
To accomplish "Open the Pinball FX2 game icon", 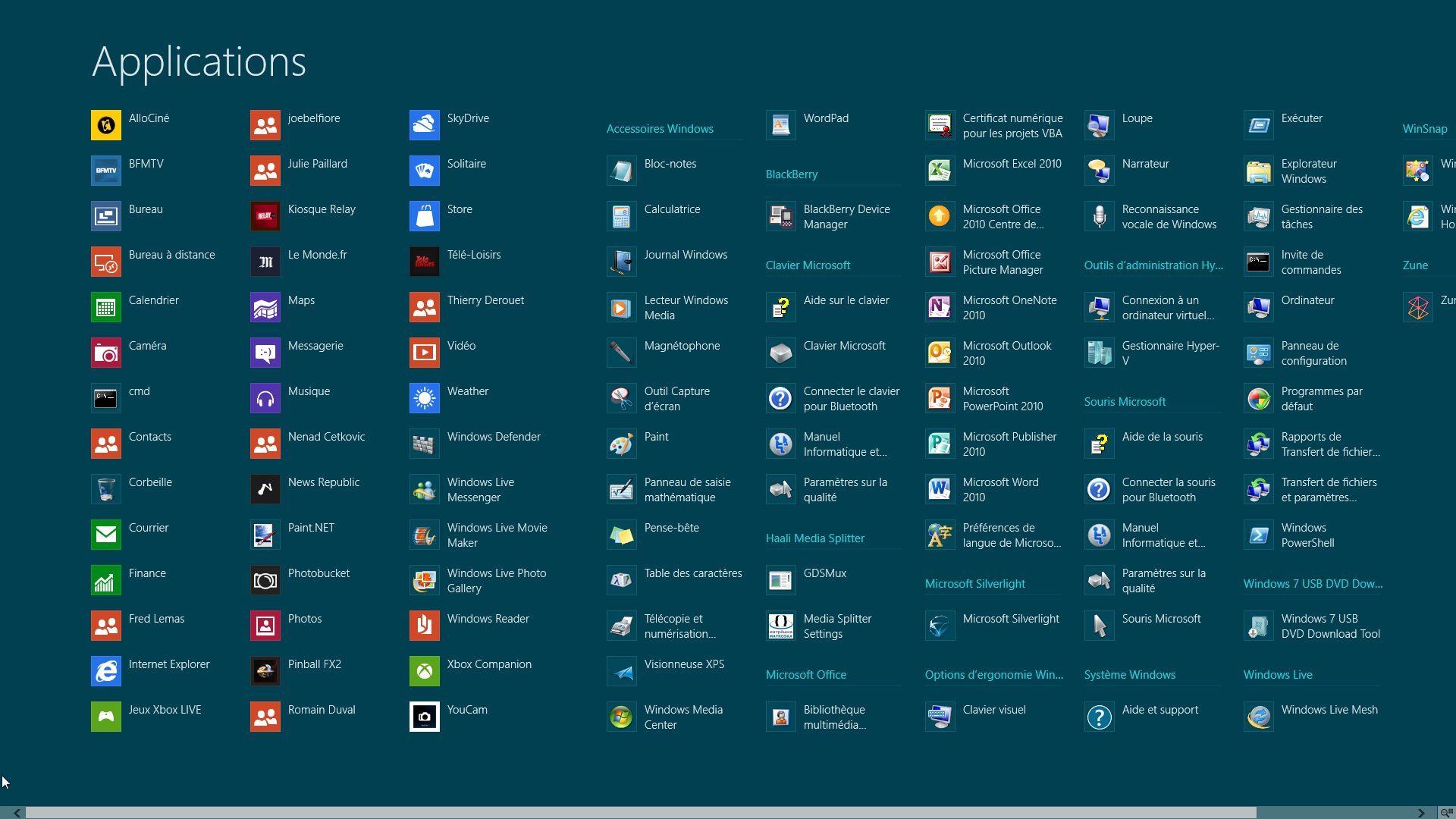I will pyautogui.click(x=265, y=671).
